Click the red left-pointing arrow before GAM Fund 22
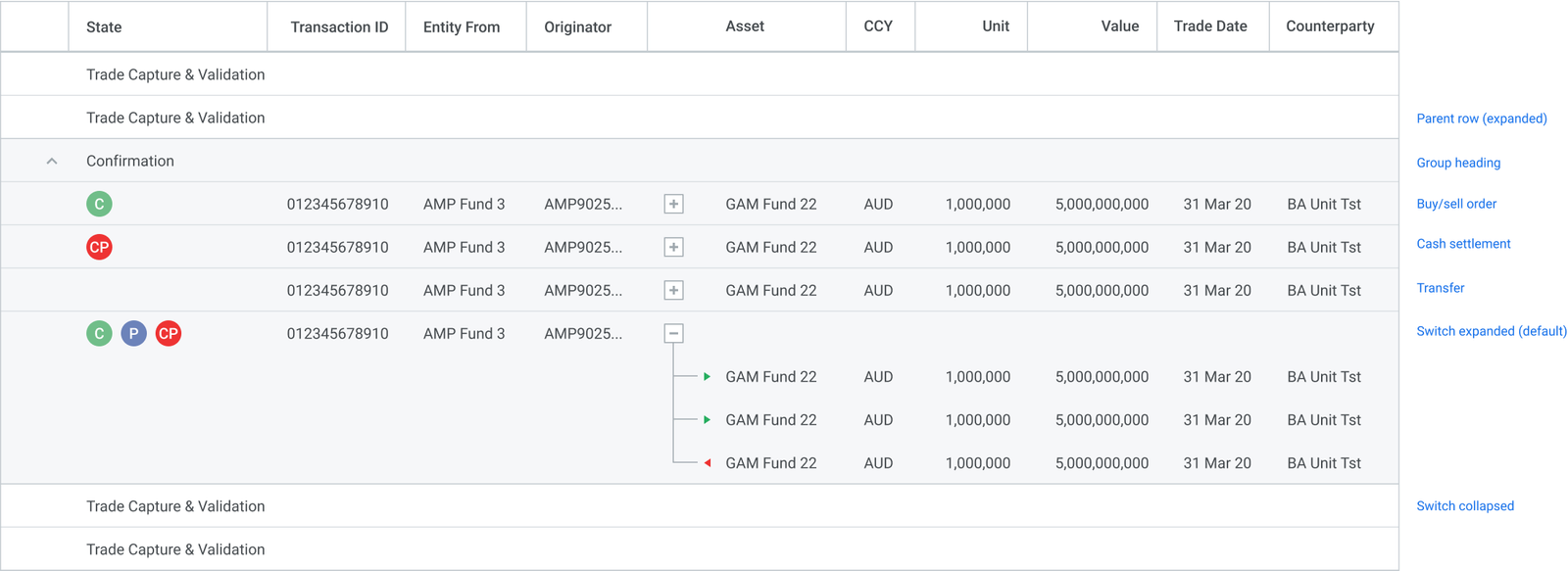Viewport: 1568px width, 571px height. pyautogui.click(x=708, y=462)
